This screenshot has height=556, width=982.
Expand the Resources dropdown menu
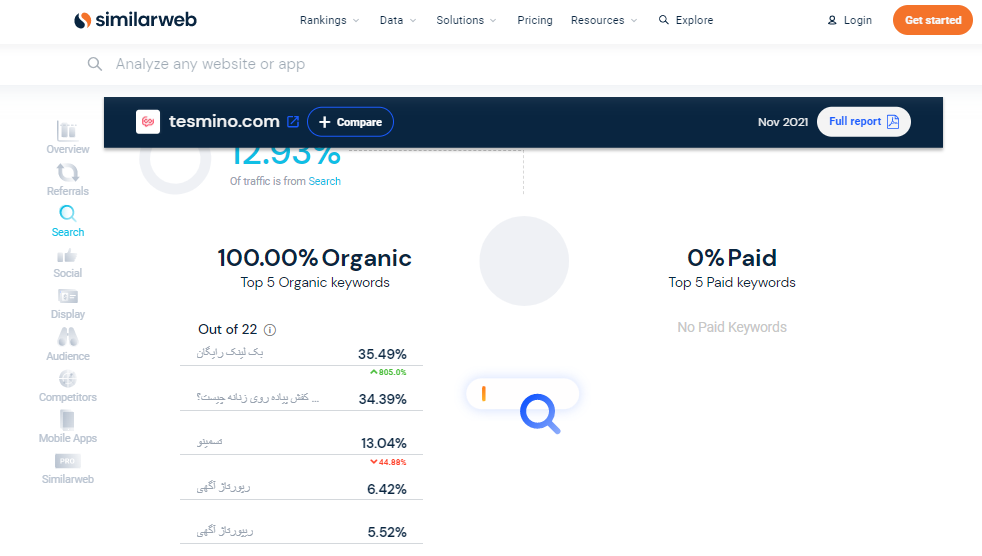pyautogui.click(x=604, y=20)
